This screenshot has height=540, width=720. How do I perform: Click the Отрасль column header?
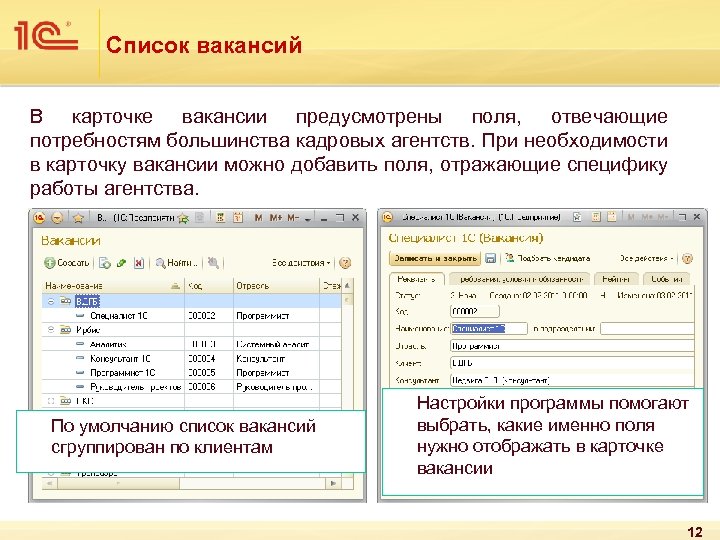point(276,286)
